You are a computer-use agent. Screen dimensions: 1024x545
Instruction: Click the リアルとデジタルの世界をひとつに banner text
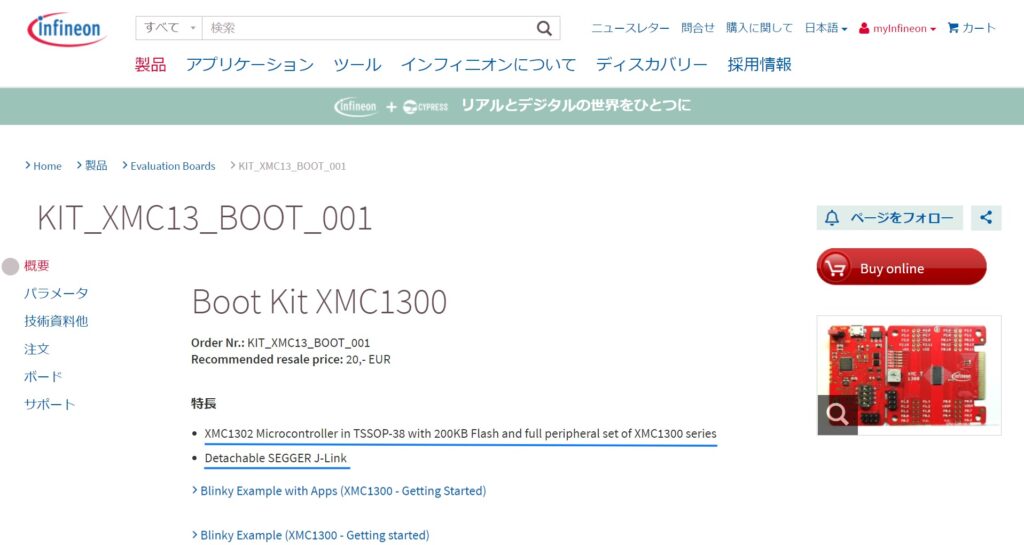pos(576,105)
